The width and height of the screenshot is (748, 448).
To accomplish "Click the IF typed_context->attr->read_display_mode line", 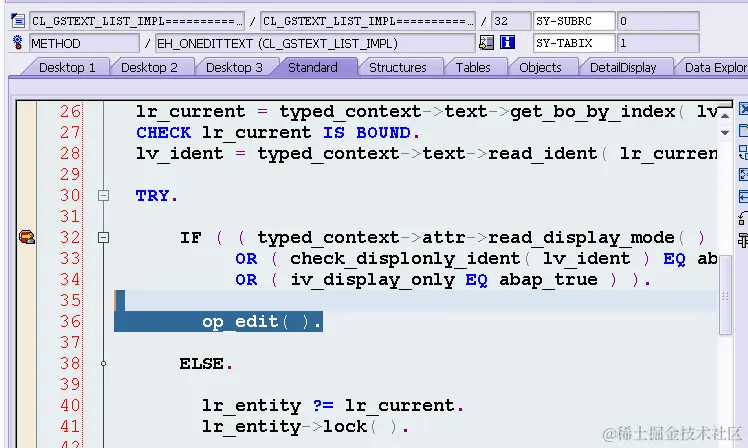I will [x=442, y=238].
